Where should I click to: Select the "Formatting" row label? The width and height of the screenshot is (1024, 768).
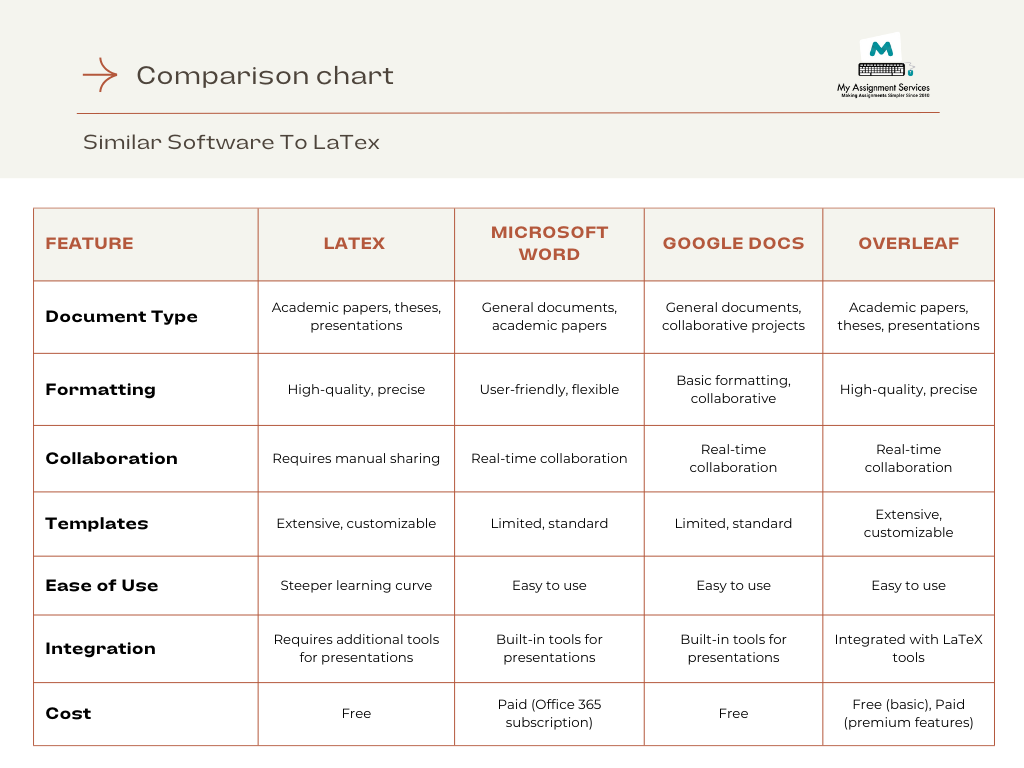click(x=101, y=390)
